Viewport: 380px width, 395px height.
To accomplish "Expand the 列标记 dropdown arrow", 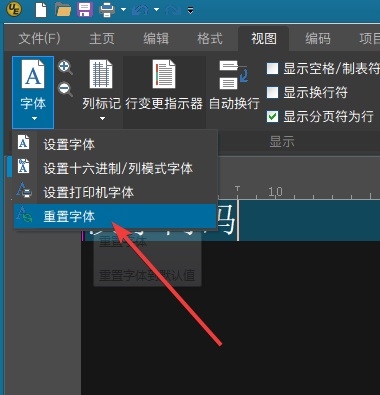I will click(x=102, y=118).
